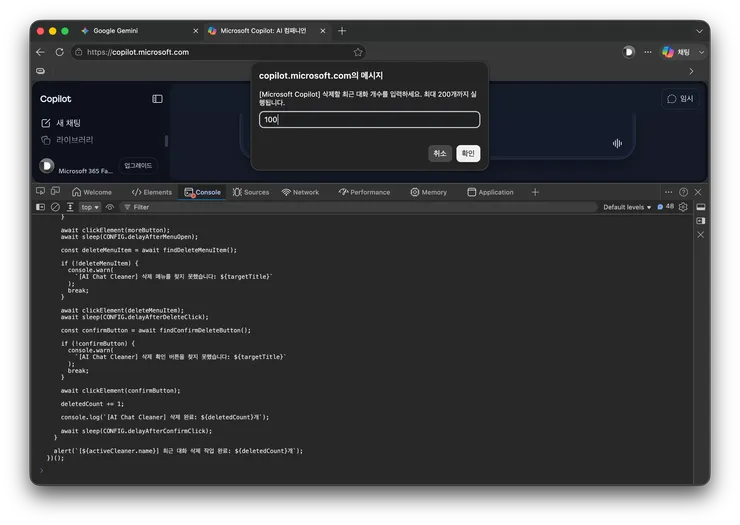This screenshot has height=525, width=740.
Task: Click the clear console icon
Action: (x=55, y=207)
